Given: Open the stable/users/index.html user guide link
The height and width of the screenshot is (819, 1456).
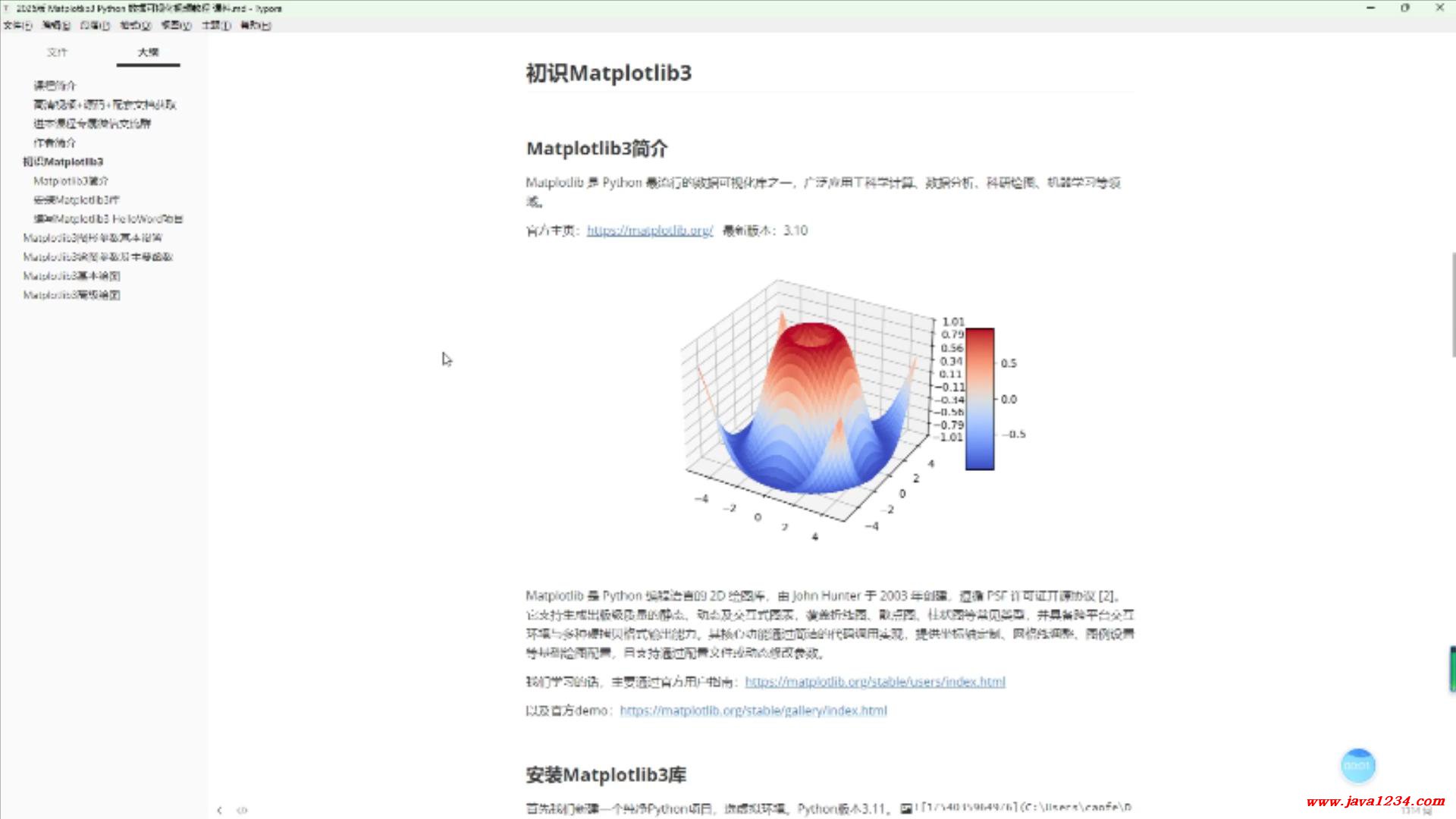Looking at the screenshot, I should pos(874,682).
